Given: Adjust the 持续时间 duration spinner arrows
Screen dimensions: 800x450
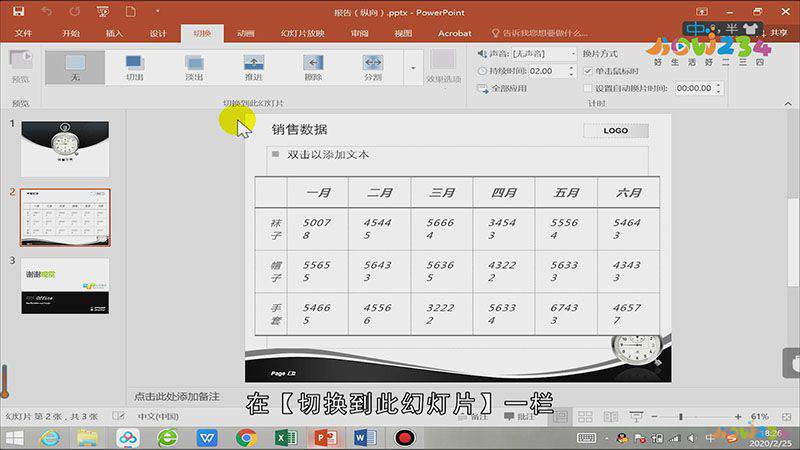Looking at the screenshot, I should (571, 71).
